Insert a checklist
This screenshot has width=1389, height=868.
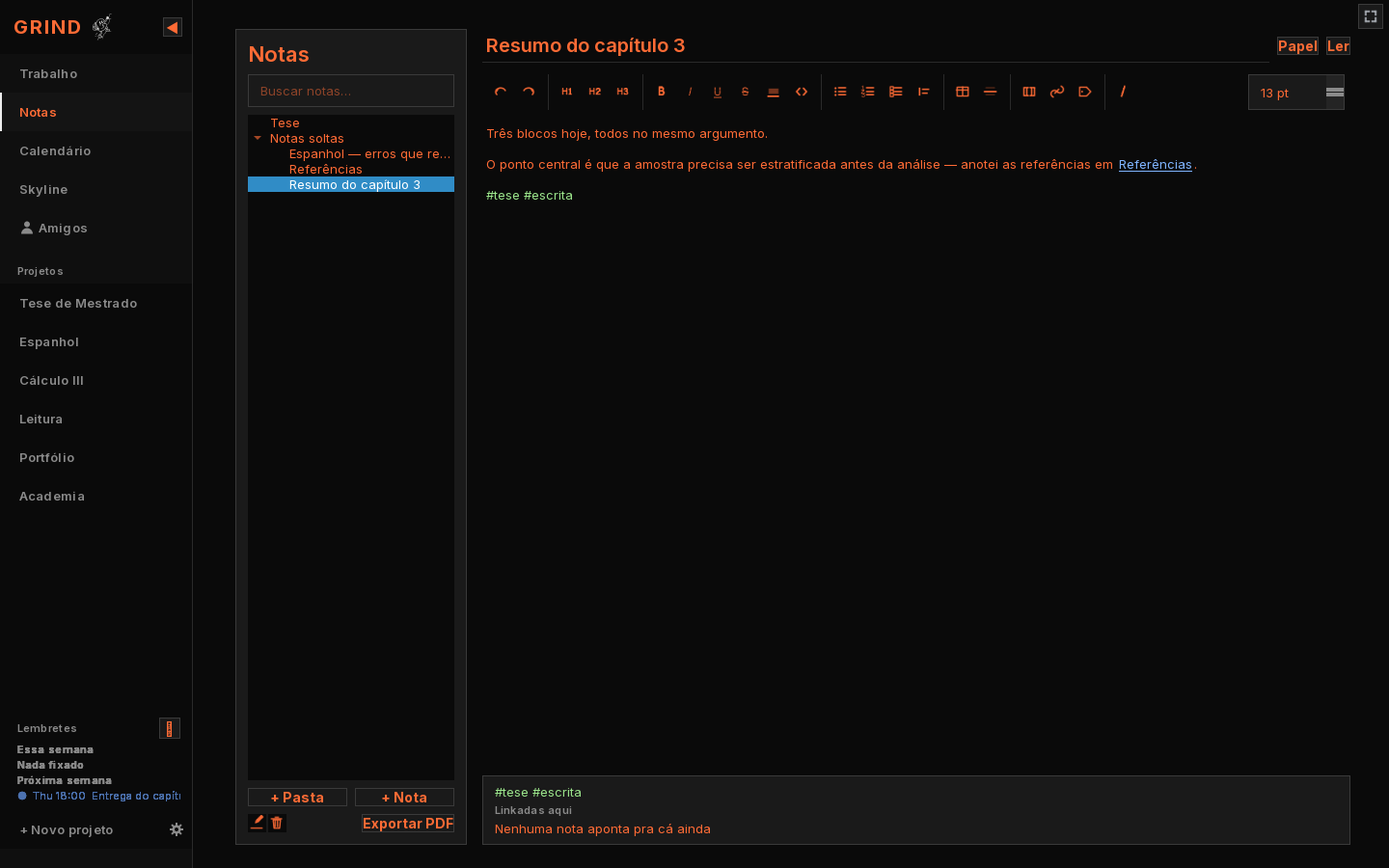[x=896, y=92]
